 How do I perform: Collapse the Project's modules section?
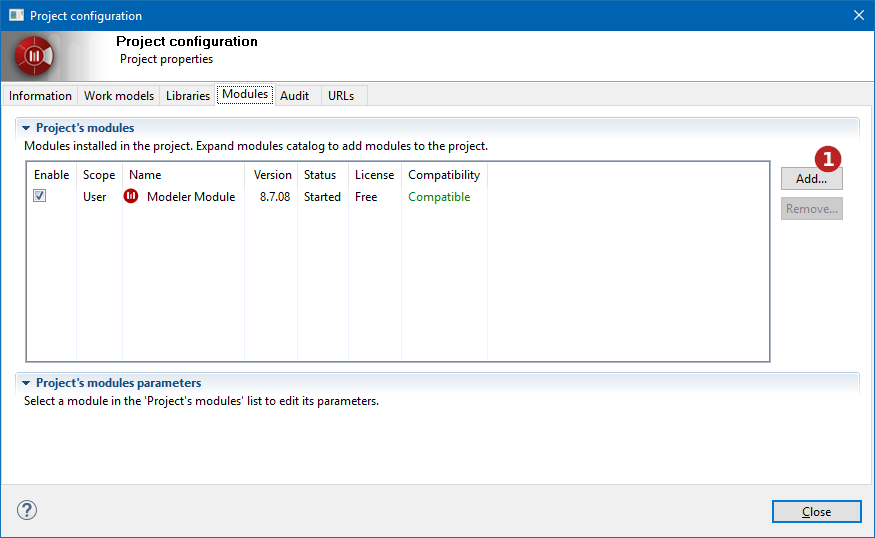point(26,128)
